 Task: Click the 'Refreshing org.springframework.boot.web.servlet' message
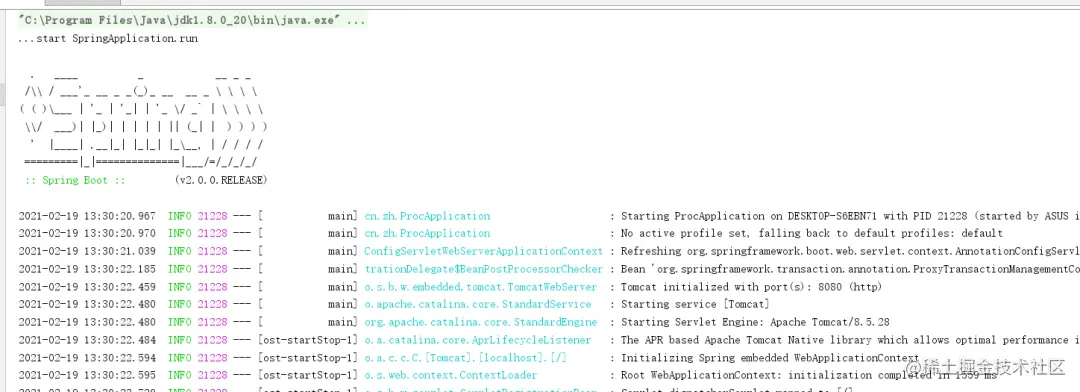[851, 251]
